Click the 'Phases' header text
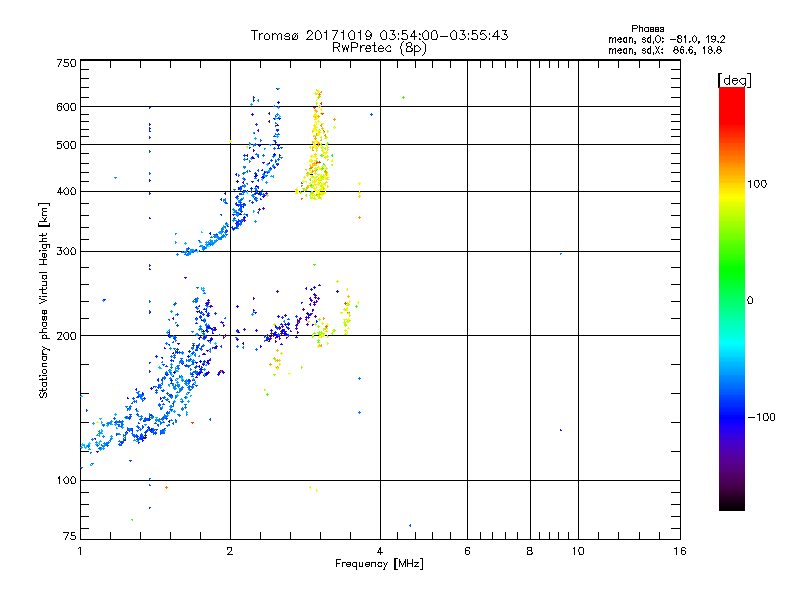The image size is (800, 600). tap(647, 29)
